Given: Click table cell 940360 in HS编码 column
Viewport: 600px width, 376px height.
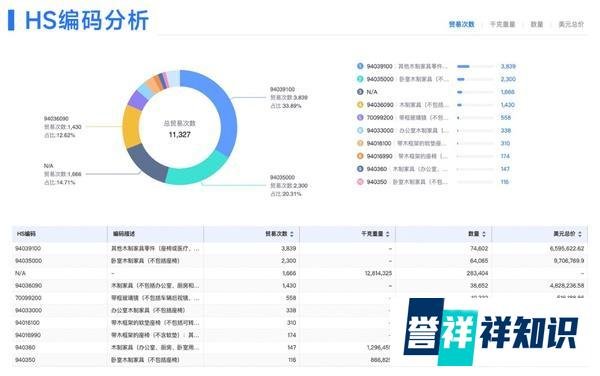Looking at the screenshot, I should (25, 347).
